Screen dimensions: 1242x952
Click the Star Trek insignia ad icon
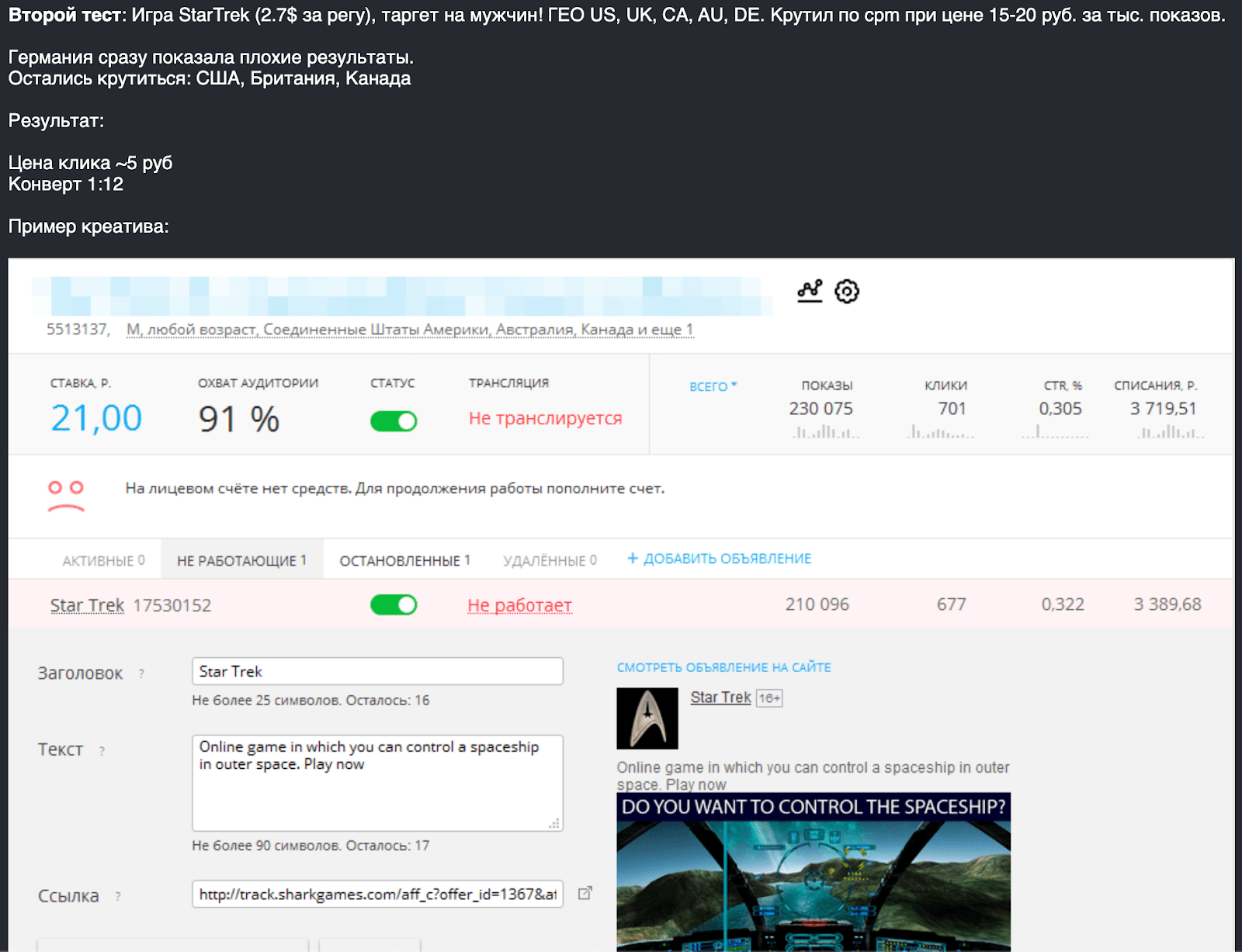coord(647,718)
